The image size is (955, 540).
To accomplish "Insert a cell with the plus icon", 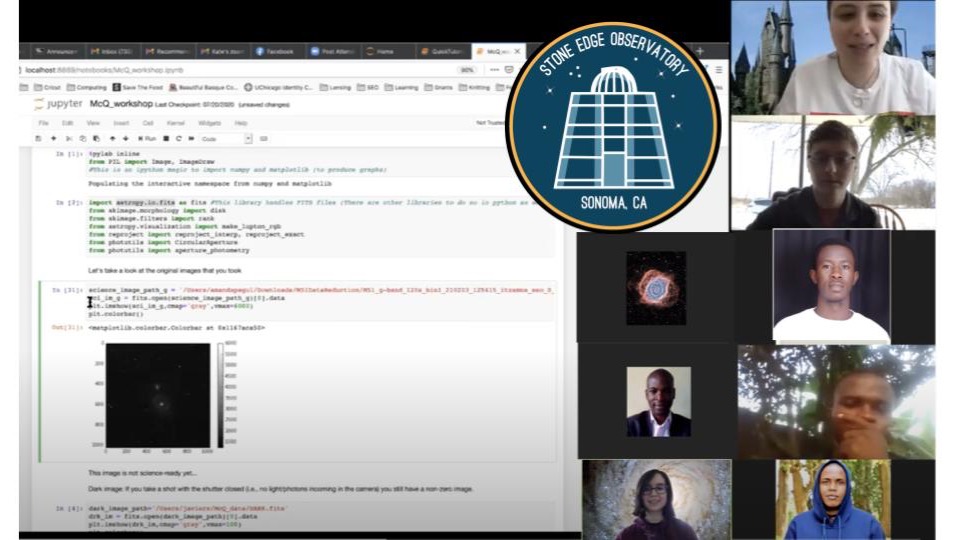I will pyautogui.click(x=54, y=138).
